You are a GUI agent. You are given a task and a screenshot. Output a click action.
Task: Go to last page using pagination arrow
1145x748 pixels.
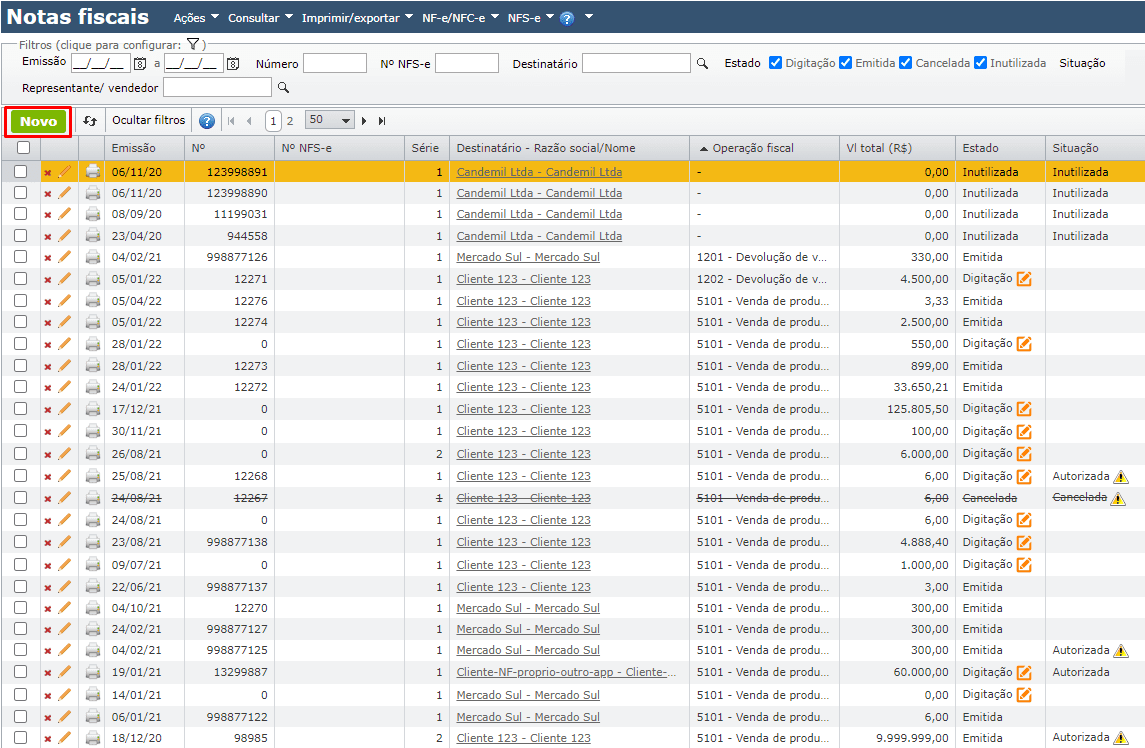(382, 121)
